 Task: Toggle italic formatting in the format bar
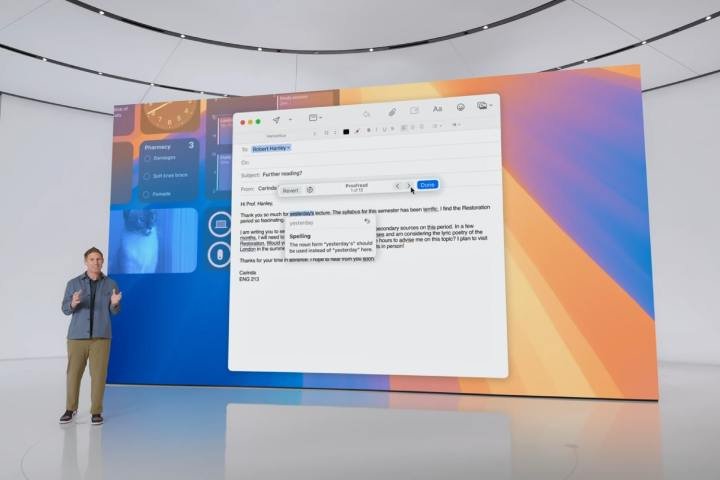(377, 130)
